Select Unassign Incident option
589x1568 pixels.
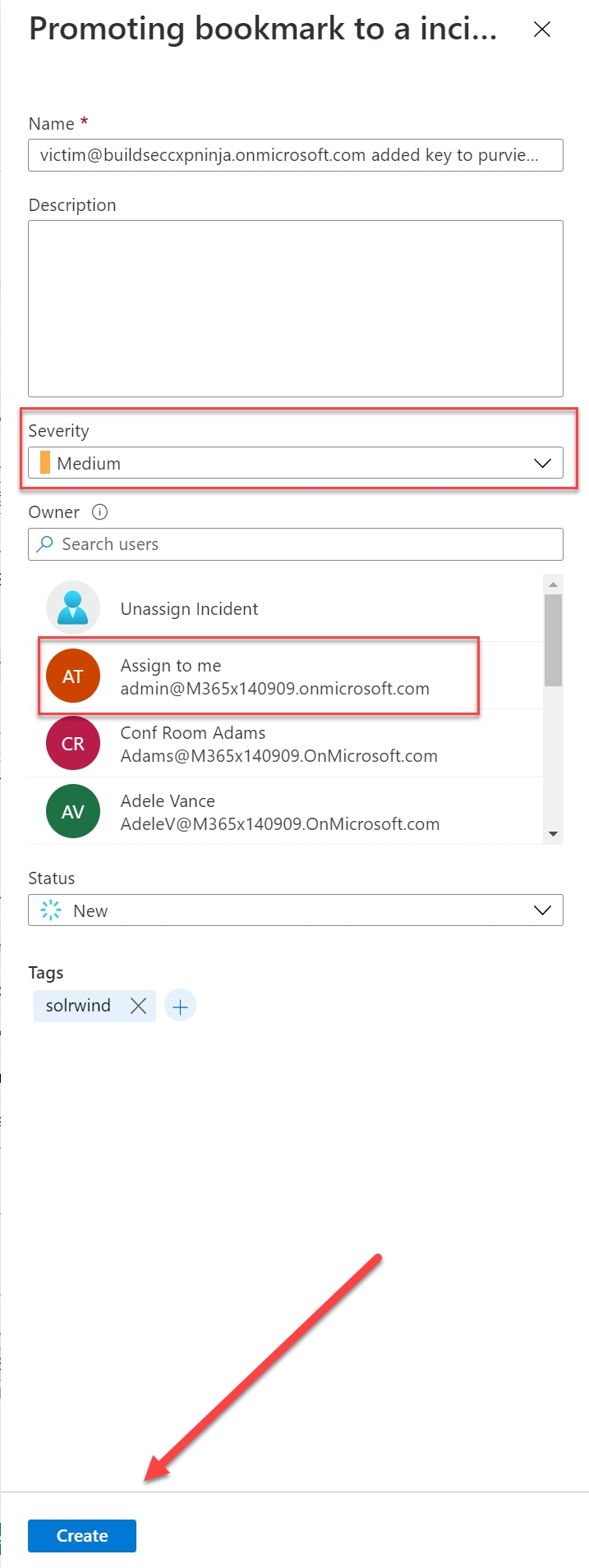(189, 609)
